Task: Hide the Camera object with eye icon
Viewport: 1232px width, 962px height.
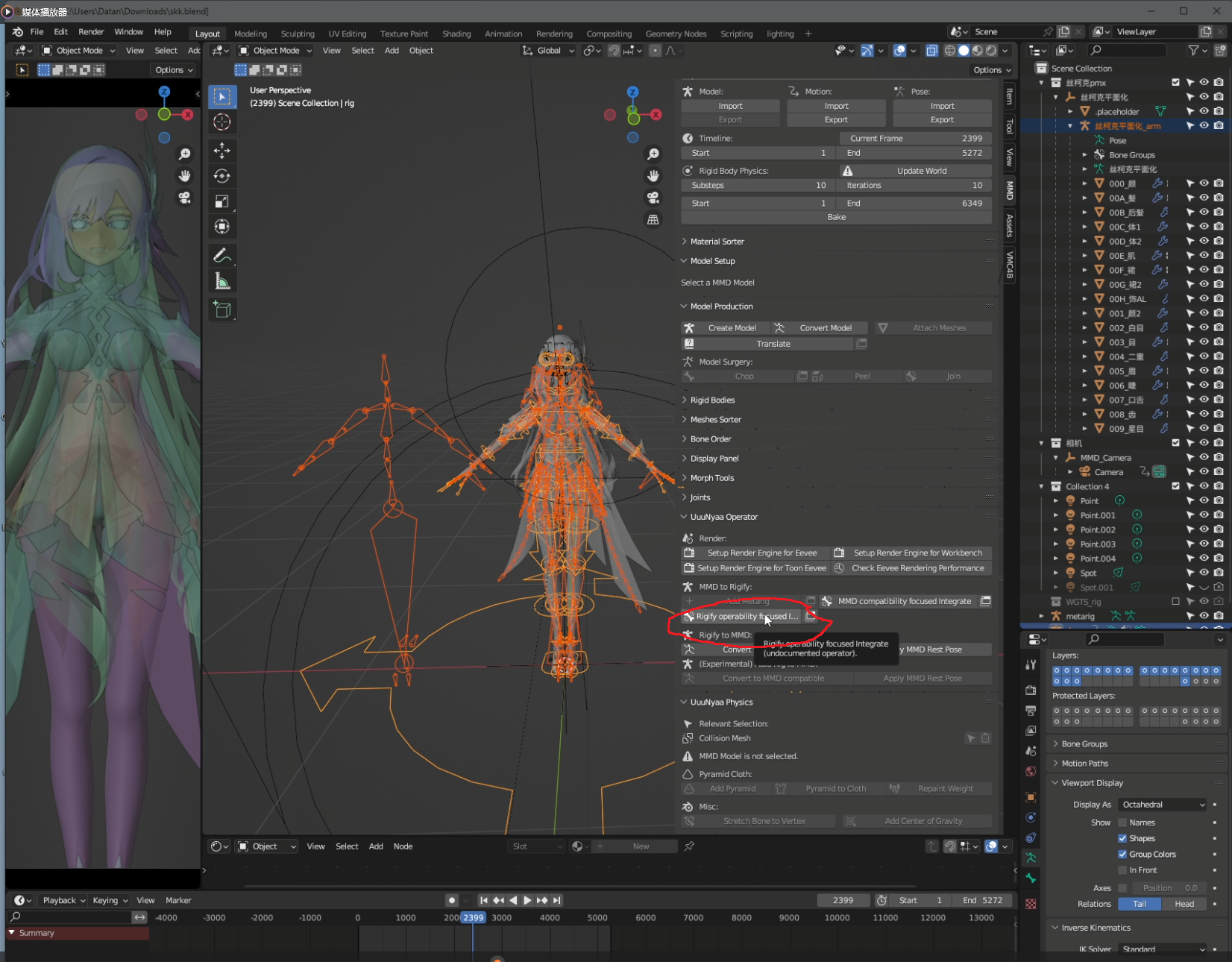Action: pyautogui.click(x=1204, y=472)
